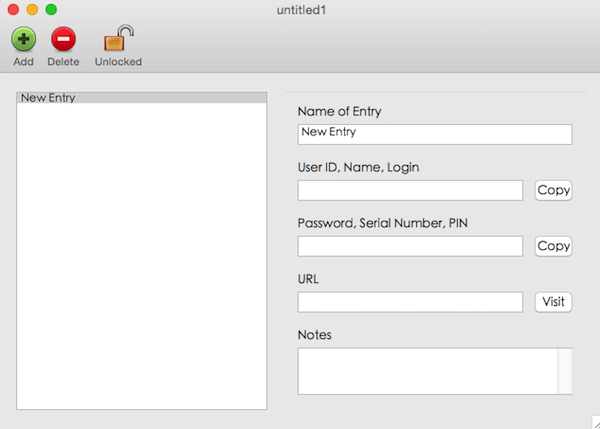Click the "untitled1" window title text
Viewport: 600px width, 429px height.
tap(302, 10)
